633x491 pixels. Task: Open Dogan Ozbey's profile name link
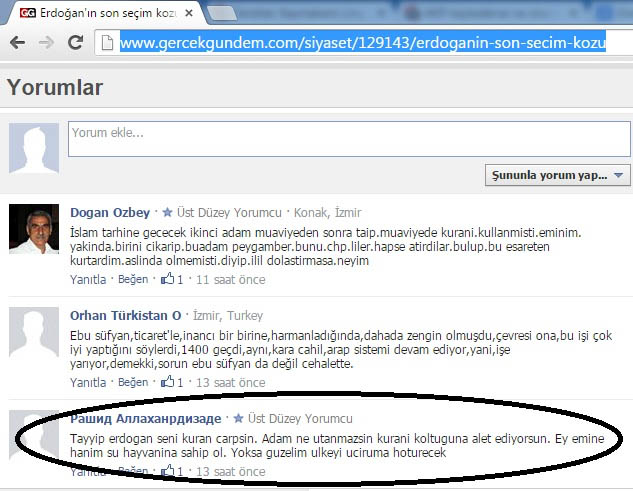click(x=110, y=212)
